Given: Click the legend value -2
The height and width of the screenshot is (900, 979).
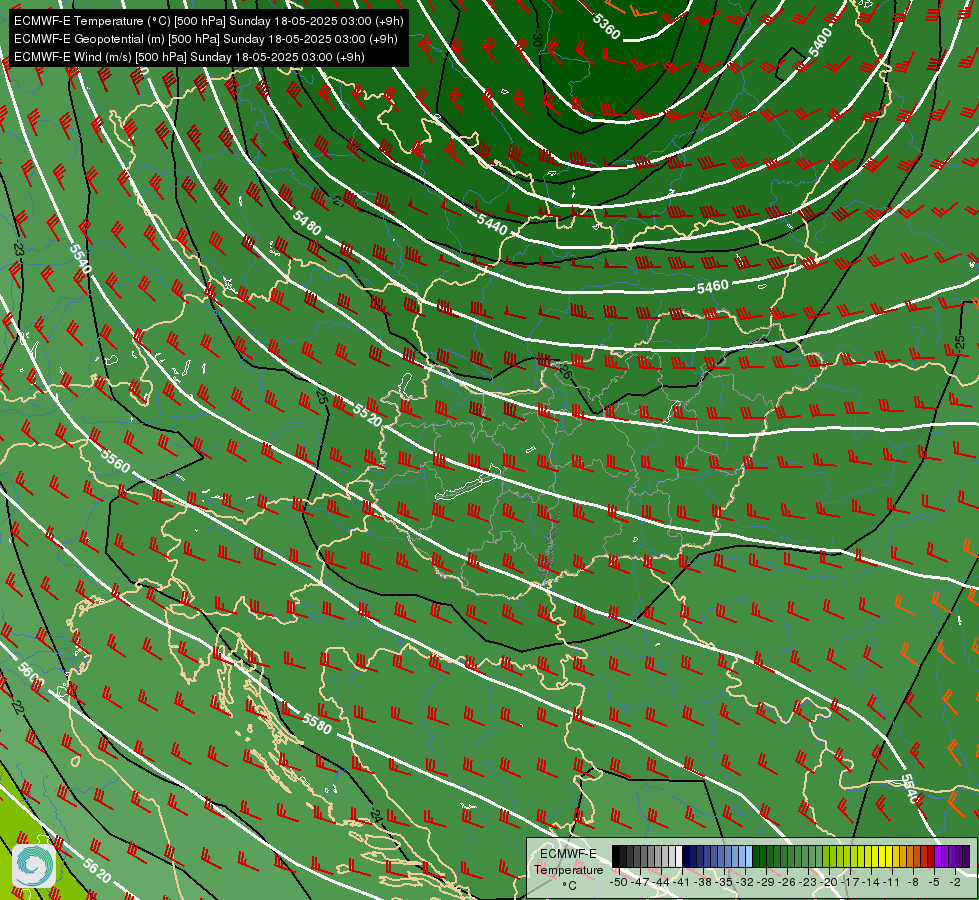Looking at the screenshot, I should click(x=955, y=882).
